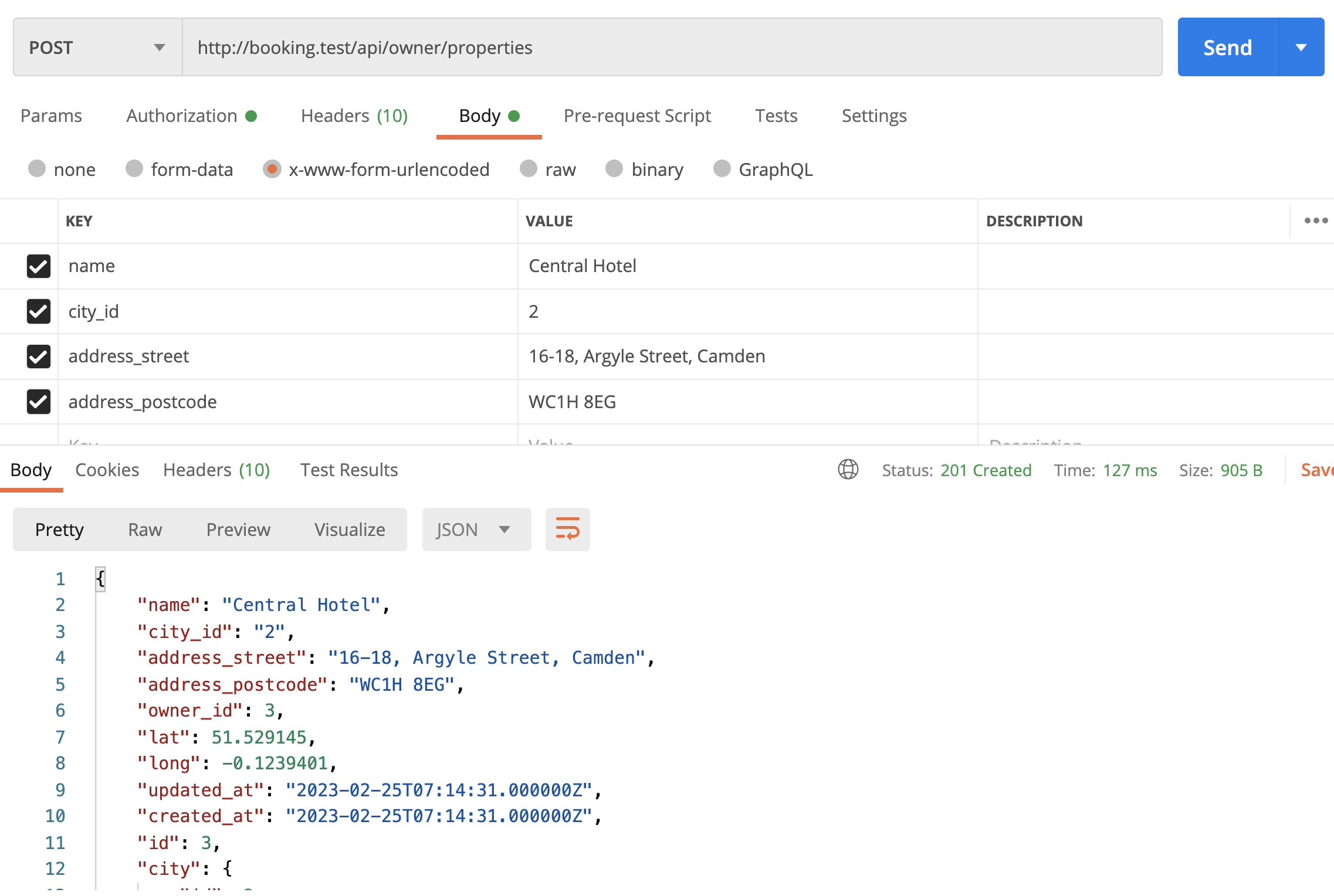This screenshot has width=1334, height=896.
Task: Open the POST method dropdown
Action: coord(98,47)
